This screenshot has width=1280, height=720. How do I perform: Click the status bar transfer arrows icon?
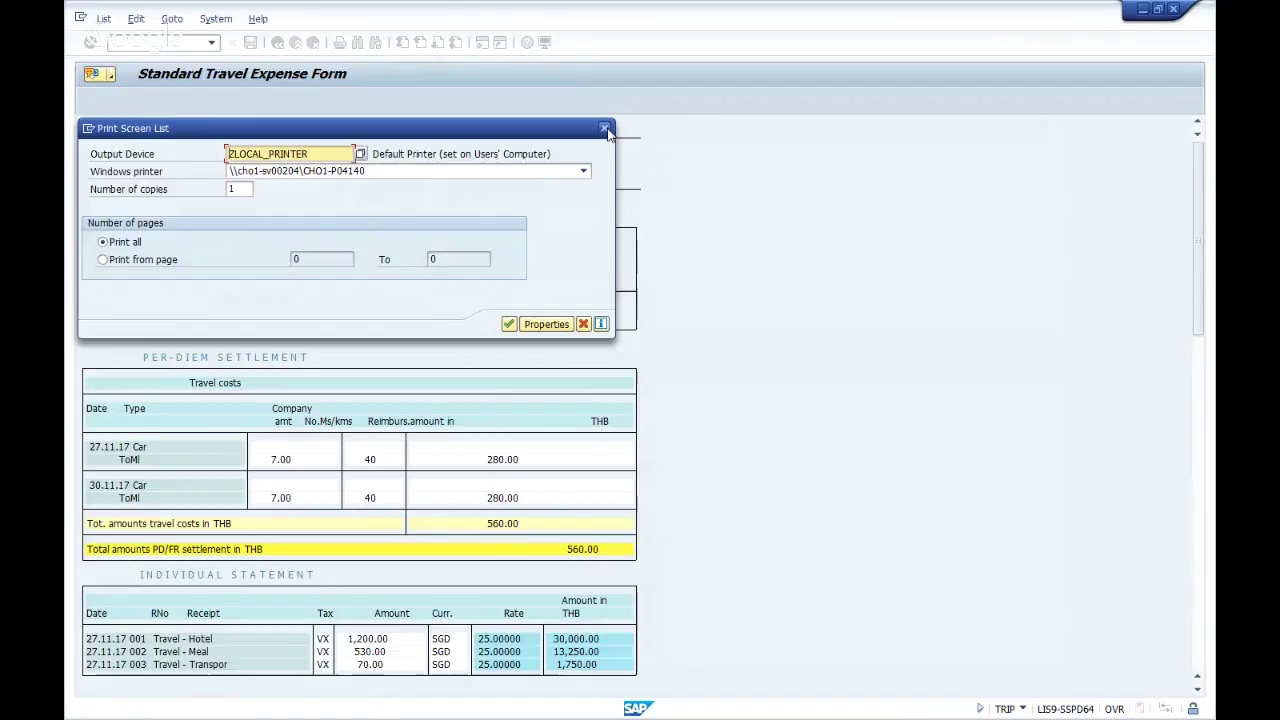[1166, 709]
